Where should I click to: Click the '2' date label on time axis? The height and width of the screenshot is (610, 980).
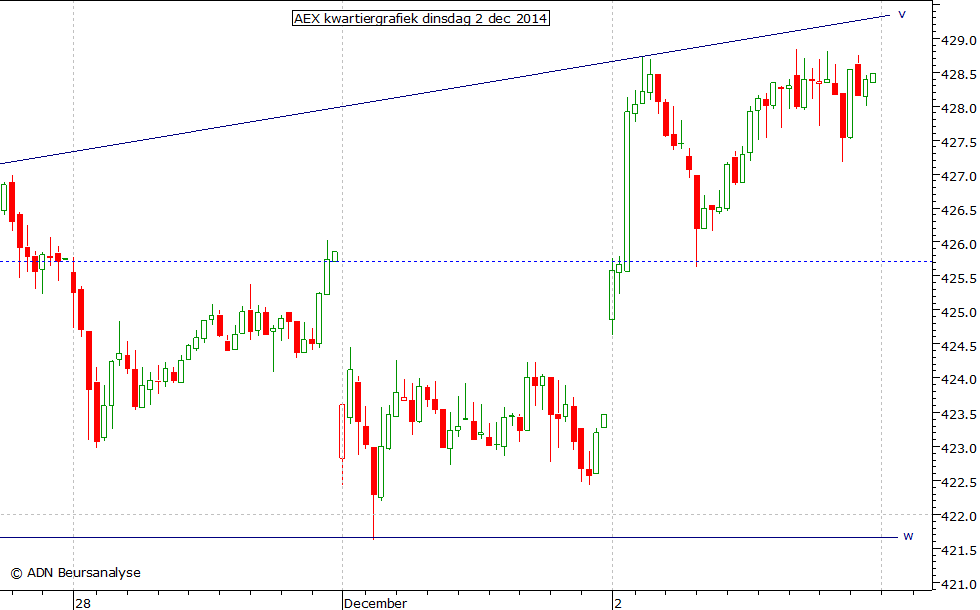click(x=618, y=603)
